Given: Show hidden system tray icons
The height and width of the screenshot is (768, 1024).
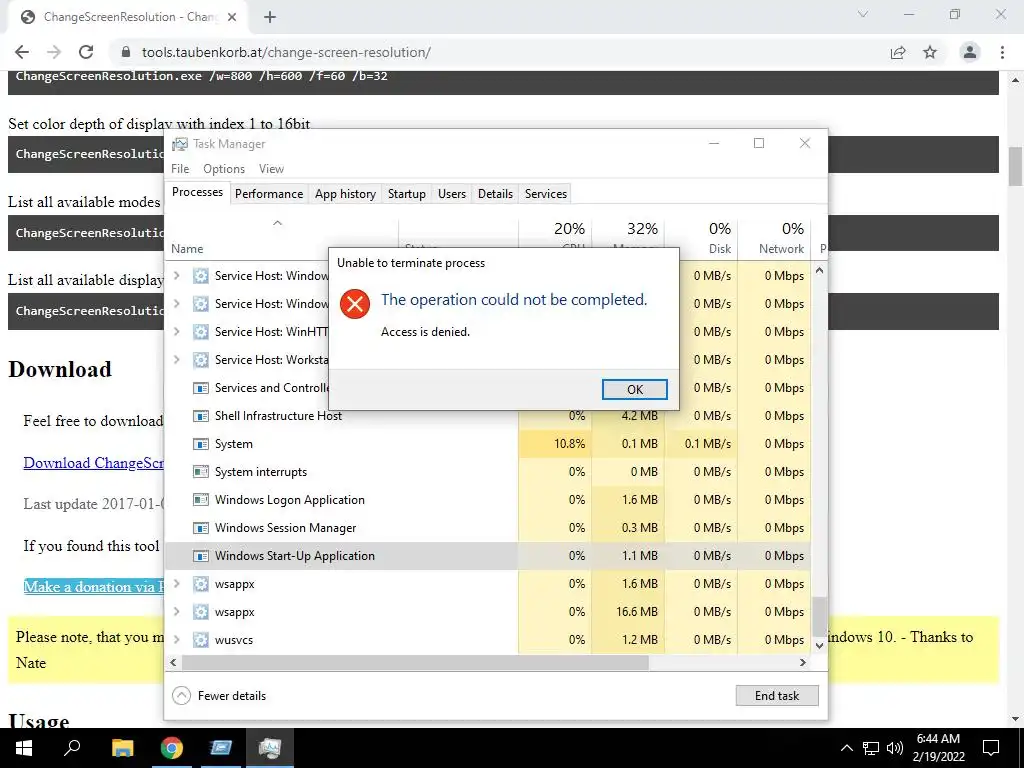Looking at the screenshot, I should pyautogui.click(x=846, y=748).
